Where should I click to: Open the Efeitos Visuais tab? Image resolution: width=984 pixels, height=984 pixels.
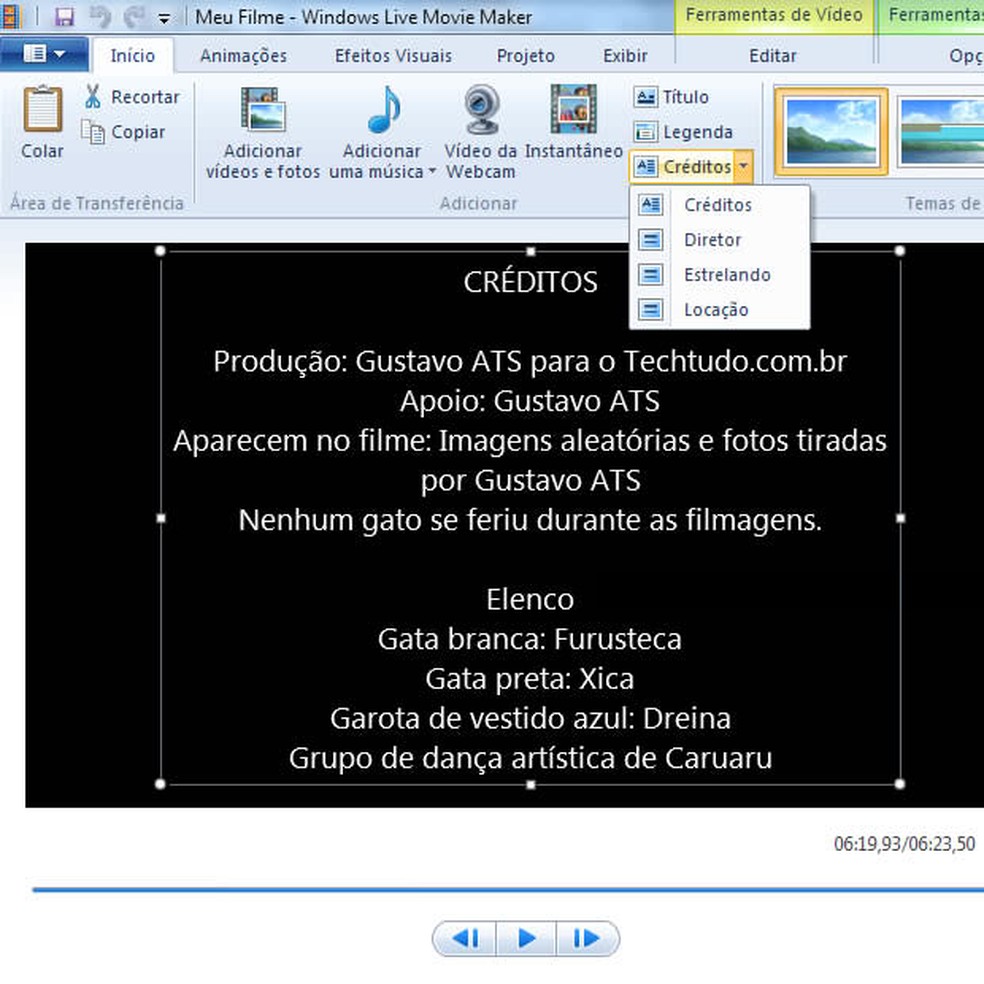pyautogui.click(x=393, y=55)
